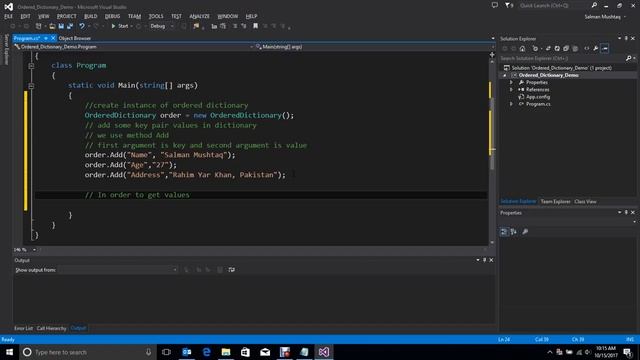
Task: Close the Program.cs tab
Action: [x=53, y=38]
